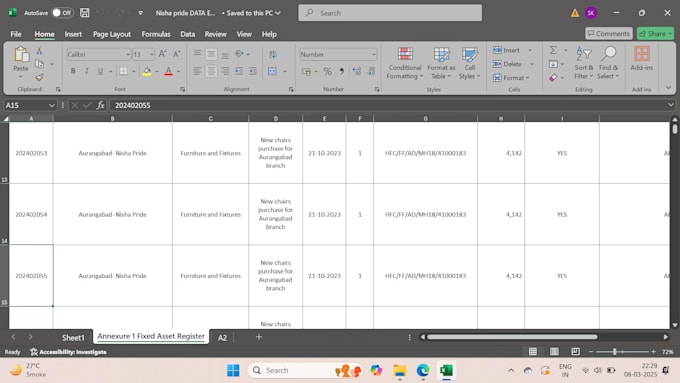680x383 pixels.
Task: Open Conditional Formatting menu
Action: coord(405,63)
